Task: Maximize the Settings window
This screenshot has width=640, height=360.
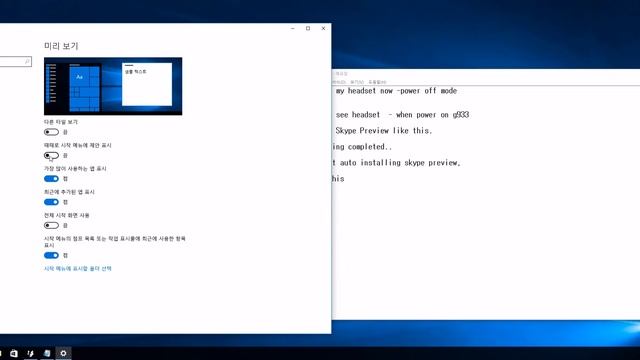Action: [x=308, y=29]
